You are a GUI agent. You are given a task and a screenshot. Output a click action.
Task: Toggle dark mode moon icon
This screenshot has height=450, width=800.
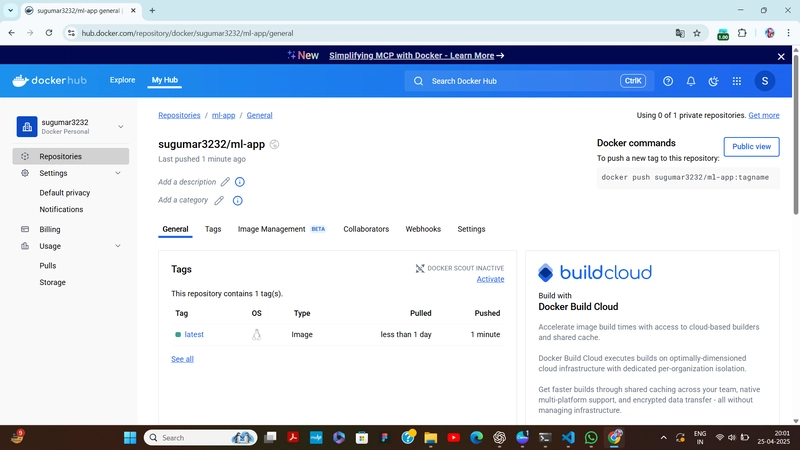(x=713, y=81)
